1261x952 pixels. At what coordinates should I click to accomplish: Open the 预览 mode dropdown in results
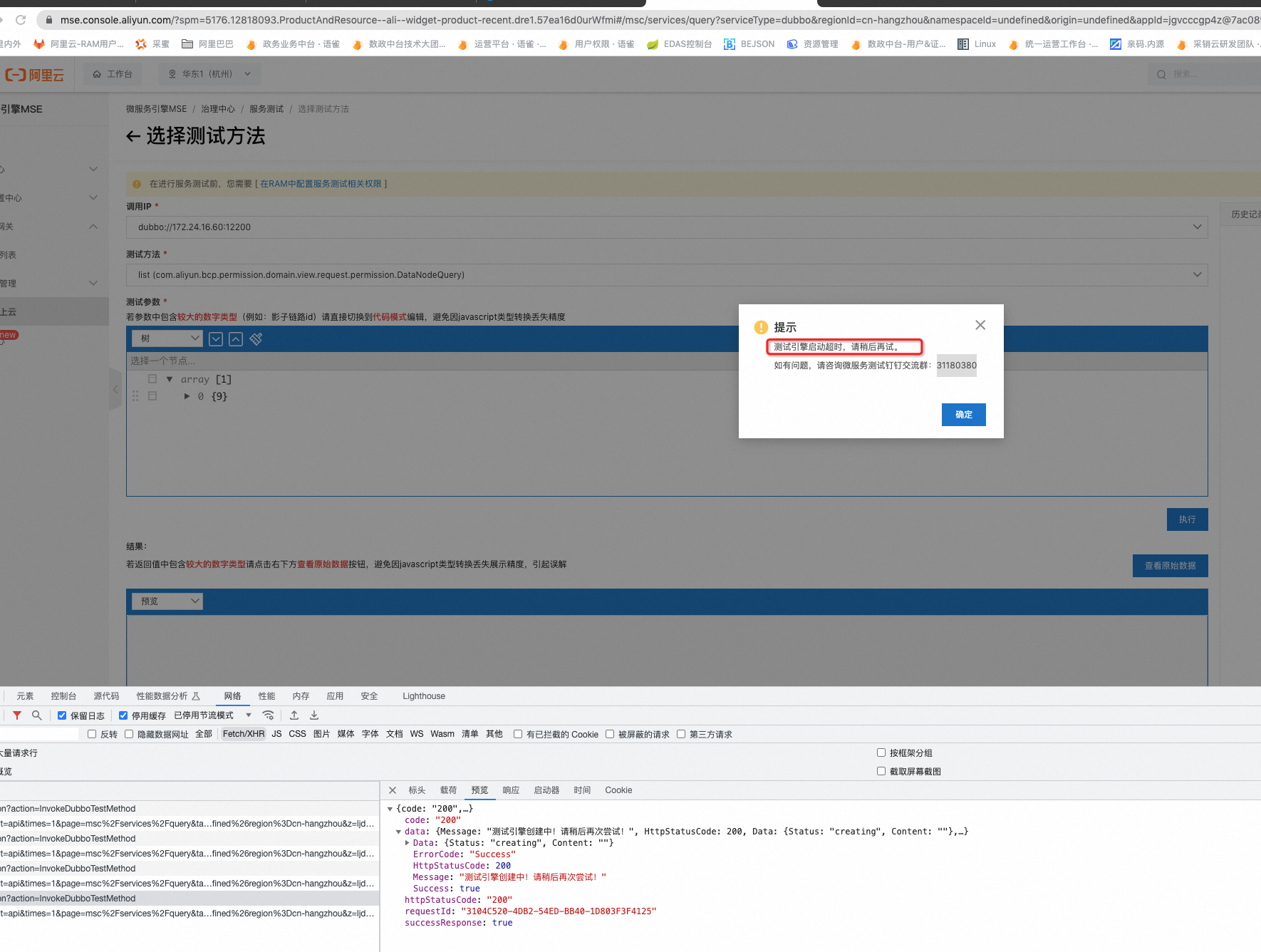pyautogui.click(x=167, y=601)
